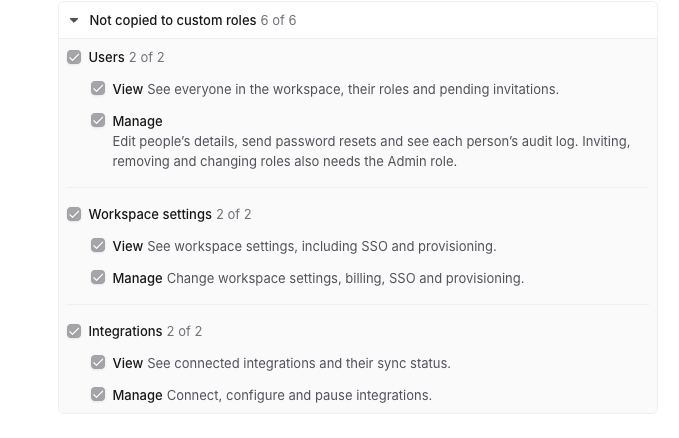Screen dimensions: 679x438
Task: Toggle the Integrations group checkbox
Action: 74,331
